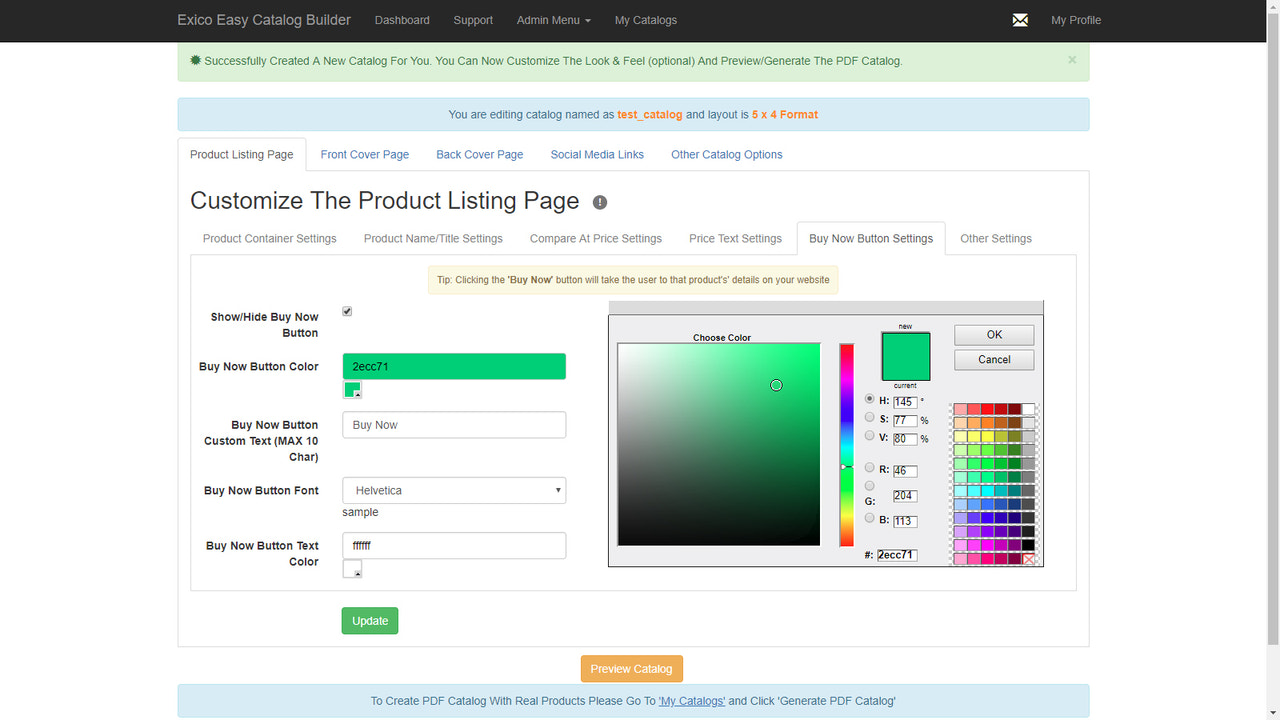Screen dimensions: 1280x720
Task: Open the messages envelope icon in the navbar
Action: (1019, 19)
